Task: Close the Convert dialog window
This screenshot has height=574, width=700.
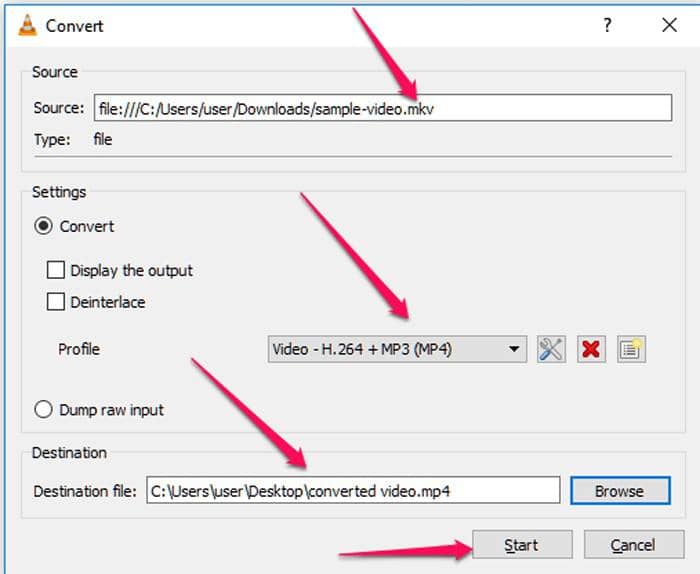Action: (x=669, y=26)
